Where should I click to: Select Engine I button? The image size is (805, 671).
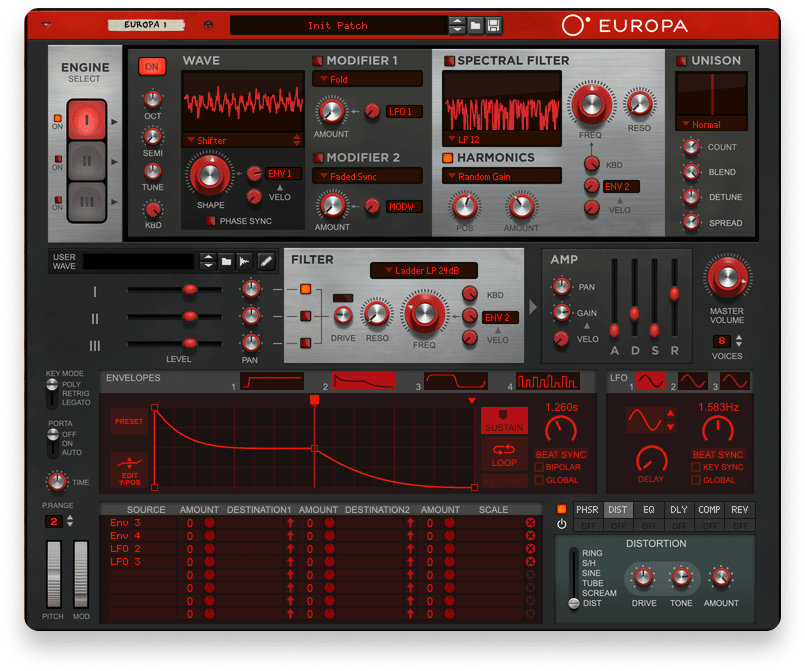87,120
